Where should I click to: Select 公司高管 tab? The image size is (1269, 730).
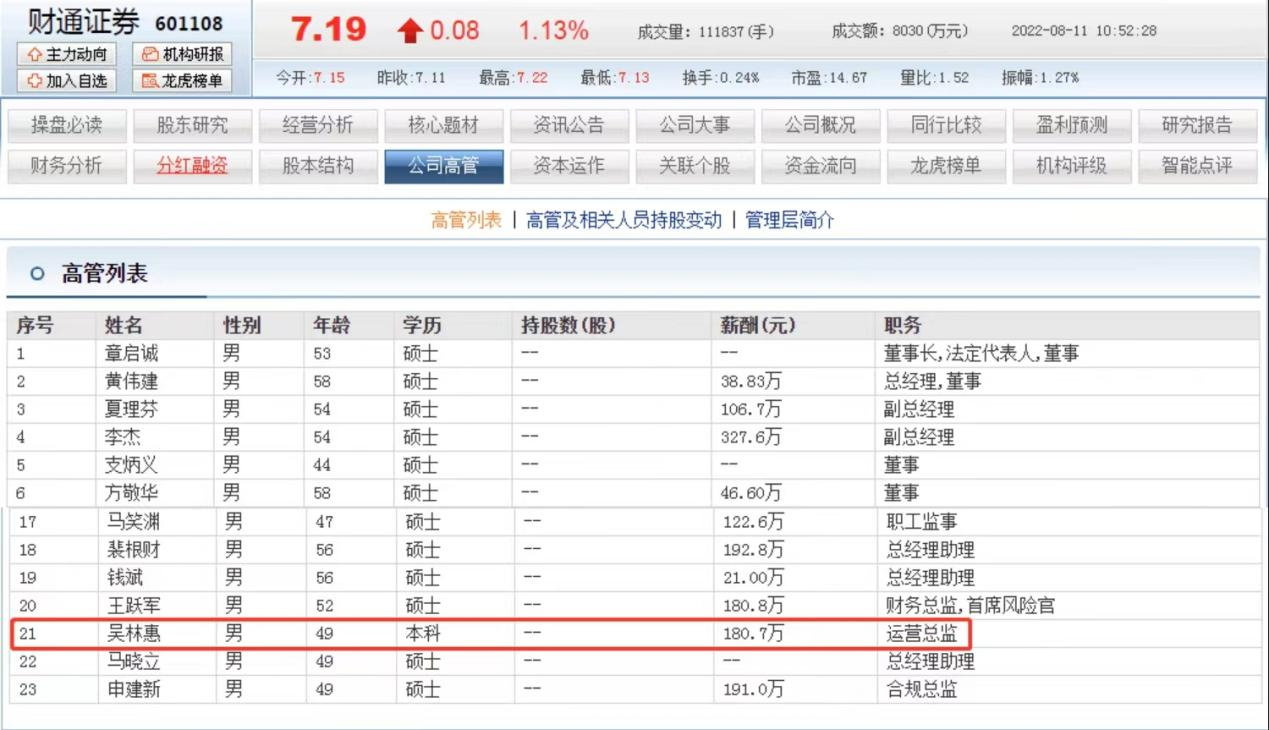[x=443, y=166]
